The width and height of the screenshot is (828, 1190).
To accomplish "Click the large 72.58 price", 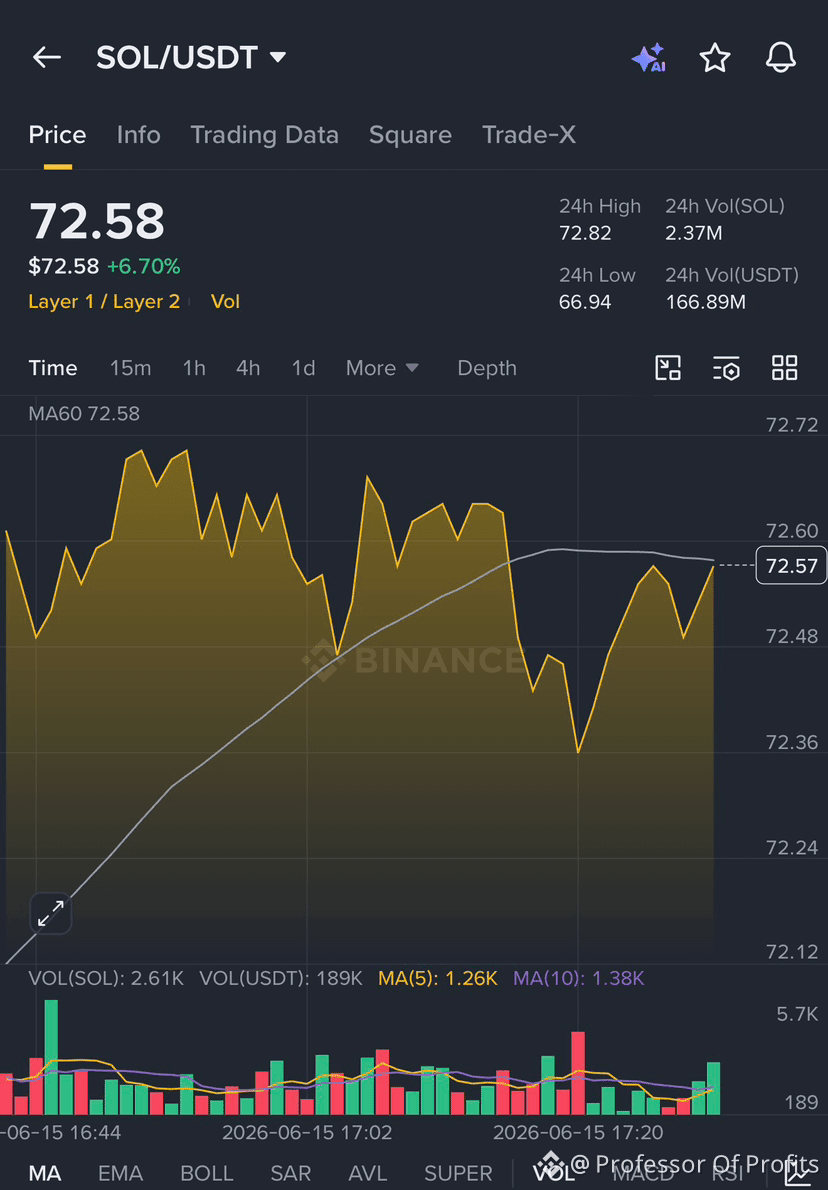I will point(96,221).
